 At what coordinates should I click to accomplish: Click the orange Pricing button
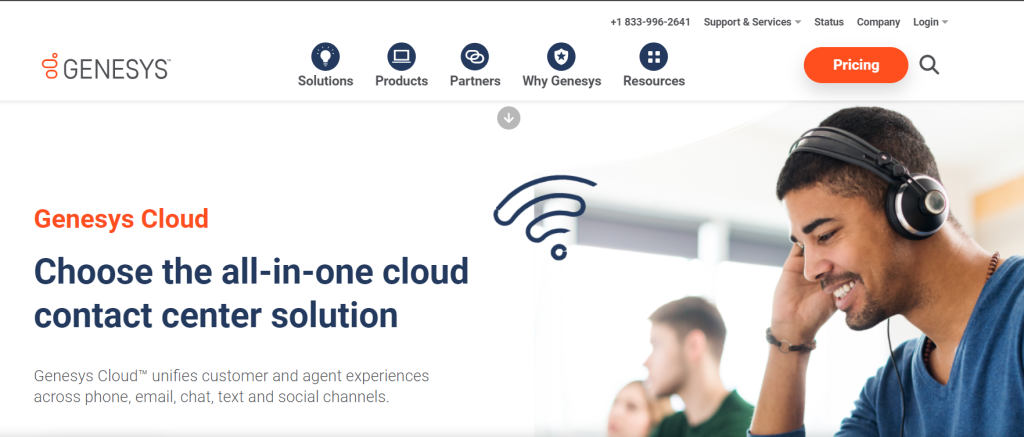pyautogui.click(x=856, y=65)
